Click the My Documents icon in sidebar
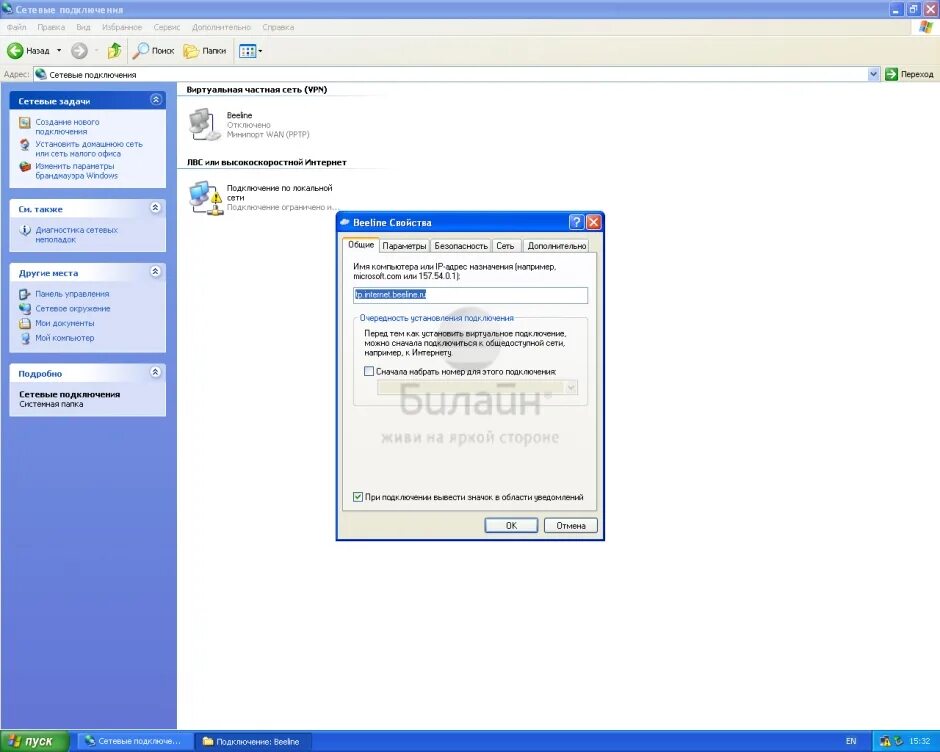 pos(25,323)
